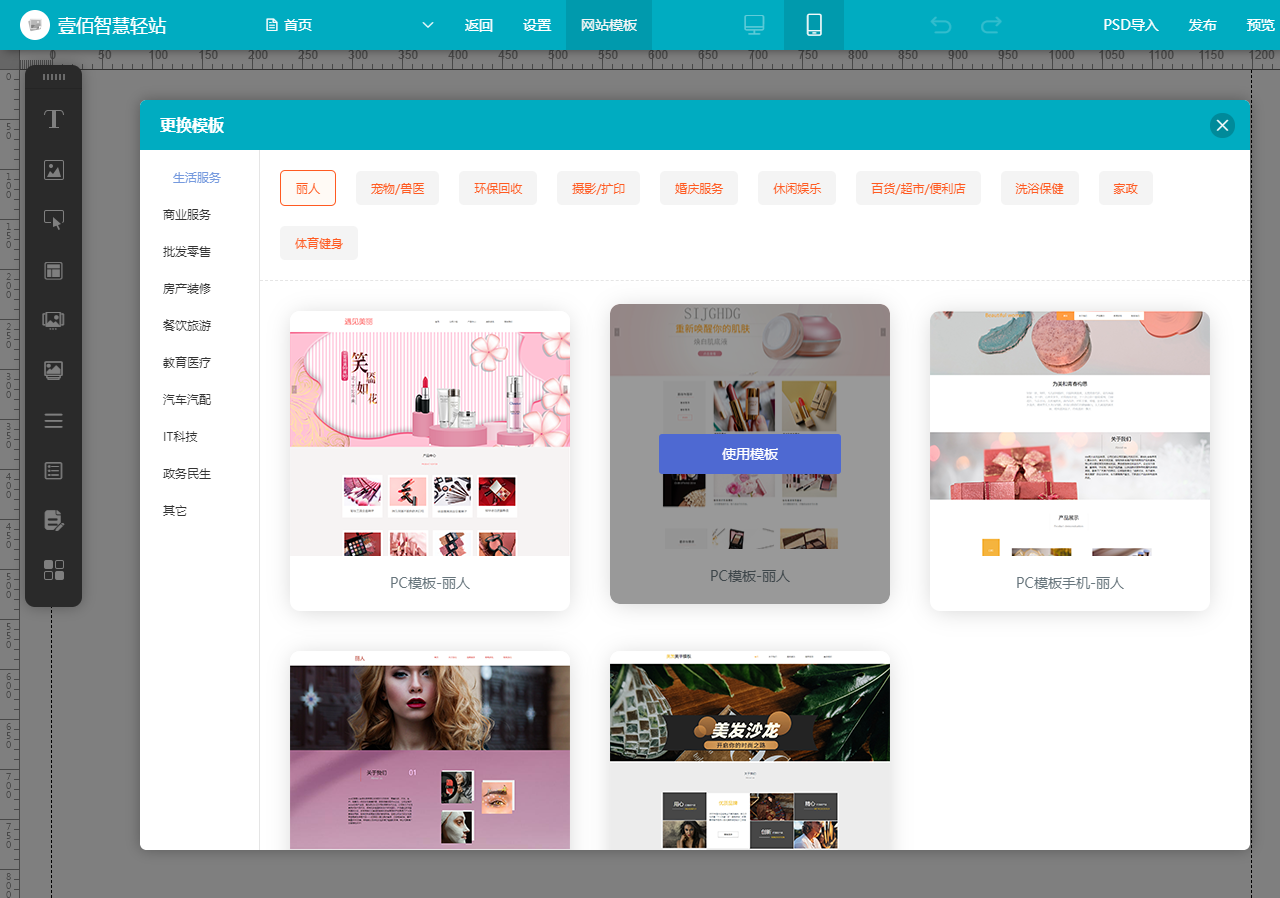
Task: Filter by 家政 tag
Action: click(1126, 188)
